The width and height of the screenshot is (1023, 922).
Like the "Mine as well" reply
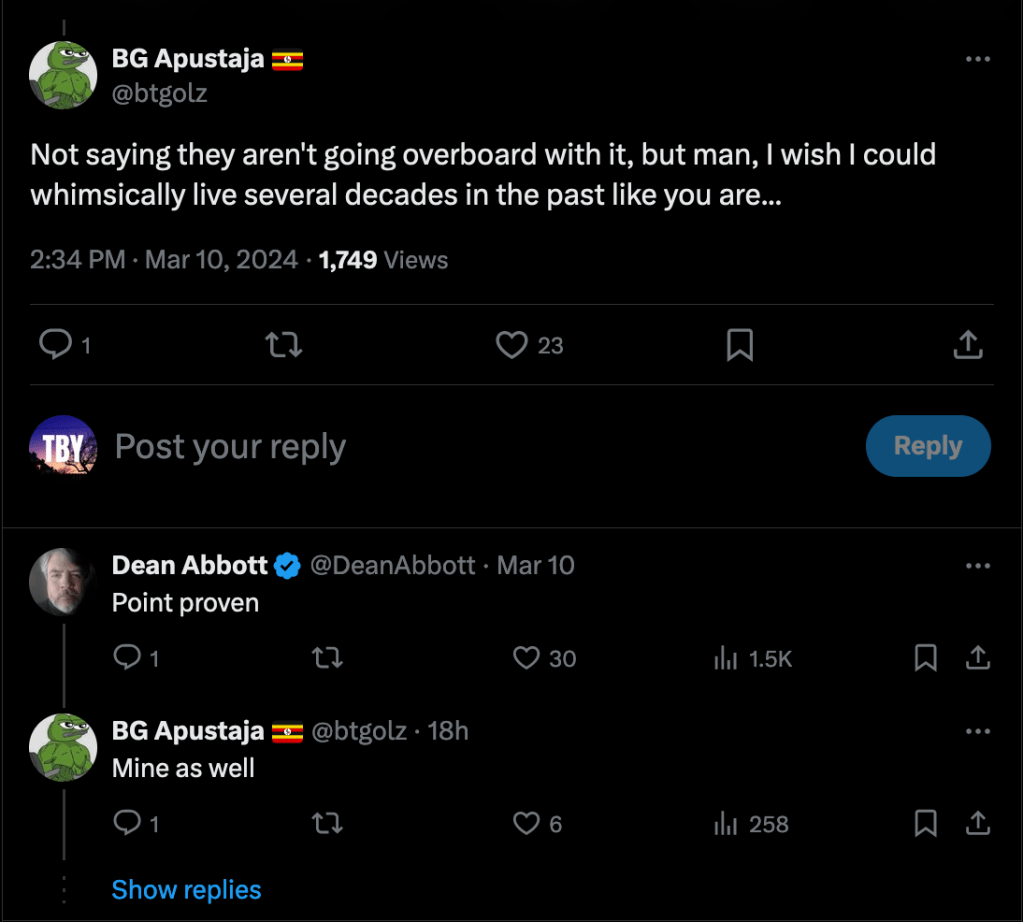click(x=526, y=824)
